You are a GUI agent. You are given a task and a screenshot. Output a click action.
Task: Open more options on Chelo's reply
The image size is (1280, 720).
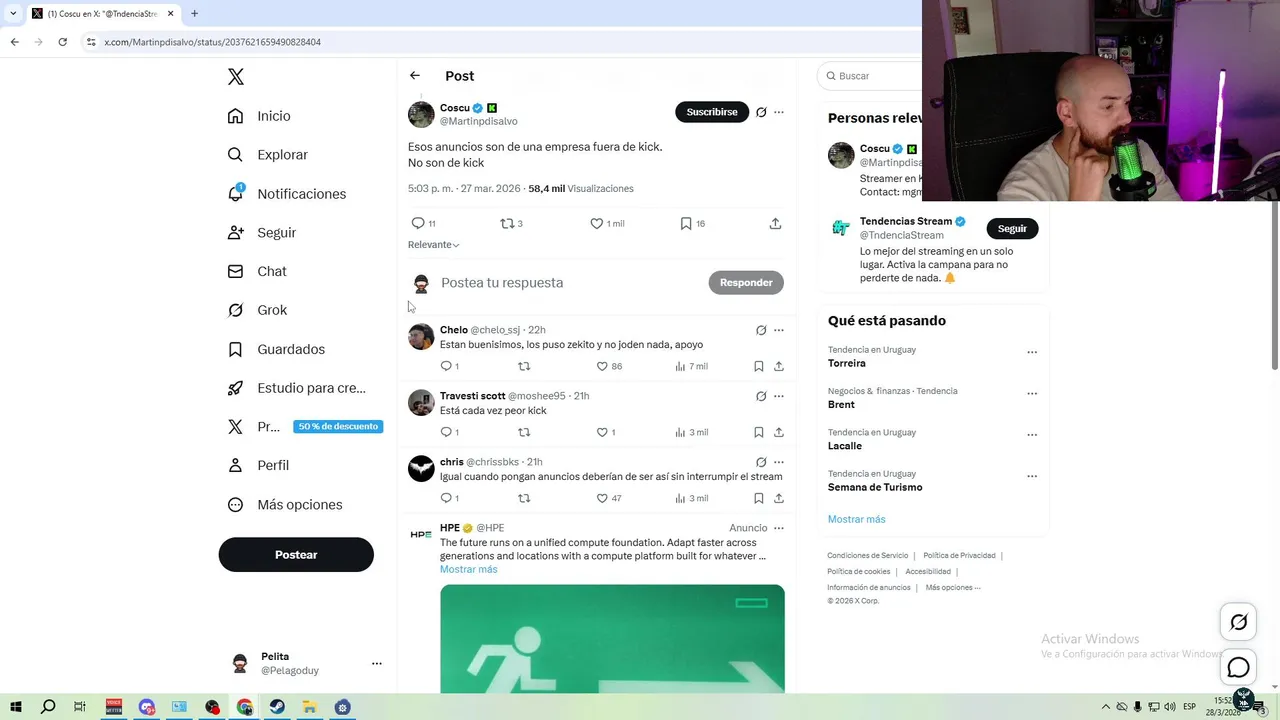779,330
